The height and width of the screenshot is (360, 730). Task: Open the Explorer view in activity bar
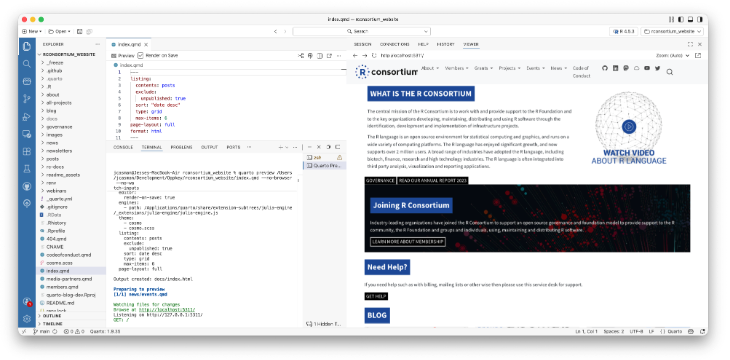pos(27,46)
